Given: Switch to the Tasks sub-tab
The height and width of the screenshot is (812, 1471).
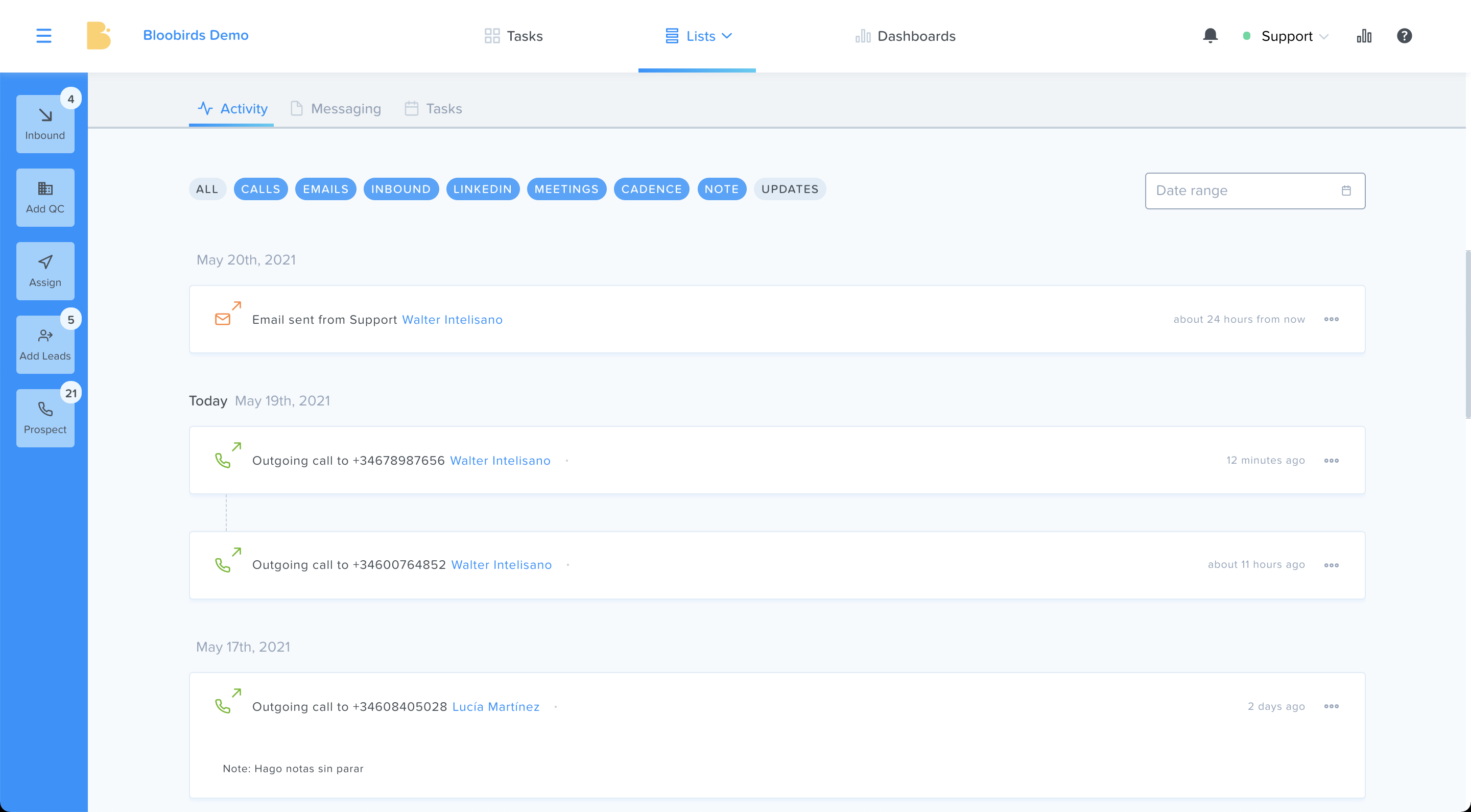Looking at the screenshot, I should 434,108.
